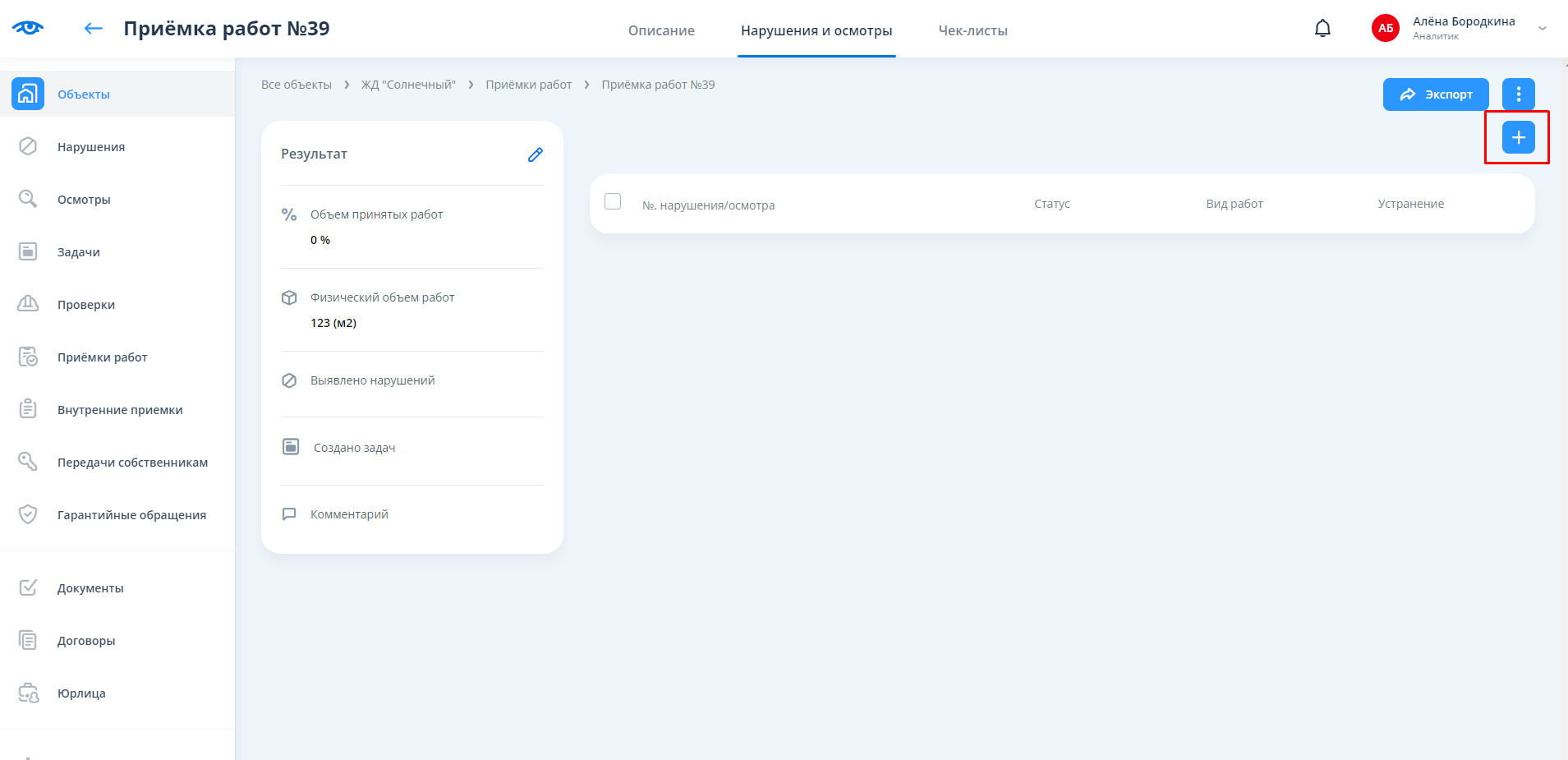Image resolution: width=1568 pixels, height=760 pixels.
Task: Open Гарантийные обращения section
Action: coord(131,515)
